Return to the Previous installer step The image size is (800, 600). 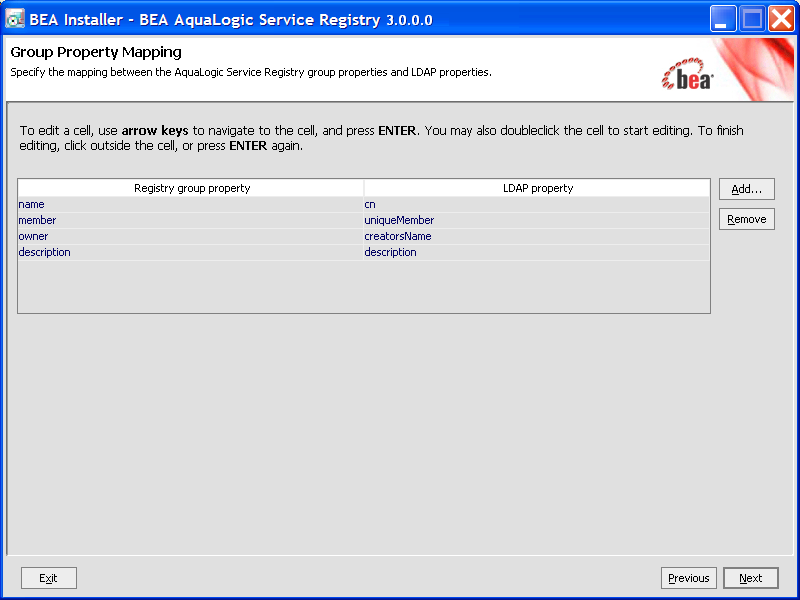click(689, 578)
